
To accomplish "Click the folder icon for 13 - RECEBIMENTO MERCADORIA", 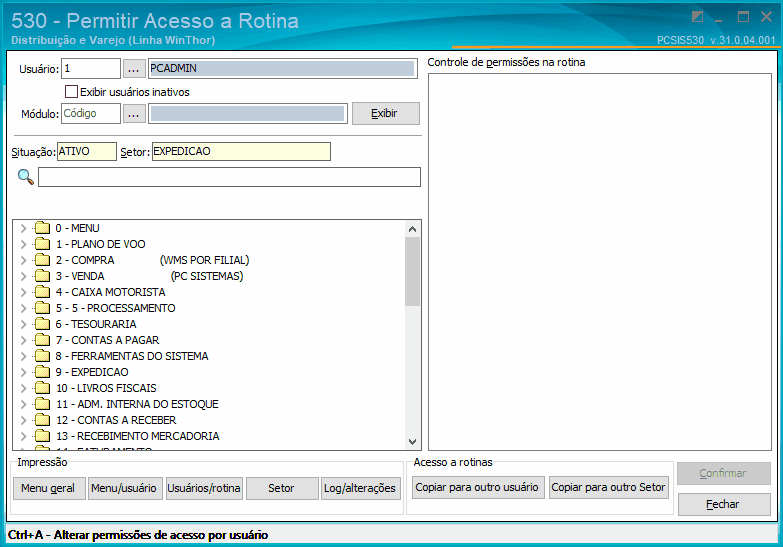I will point(42,436).
